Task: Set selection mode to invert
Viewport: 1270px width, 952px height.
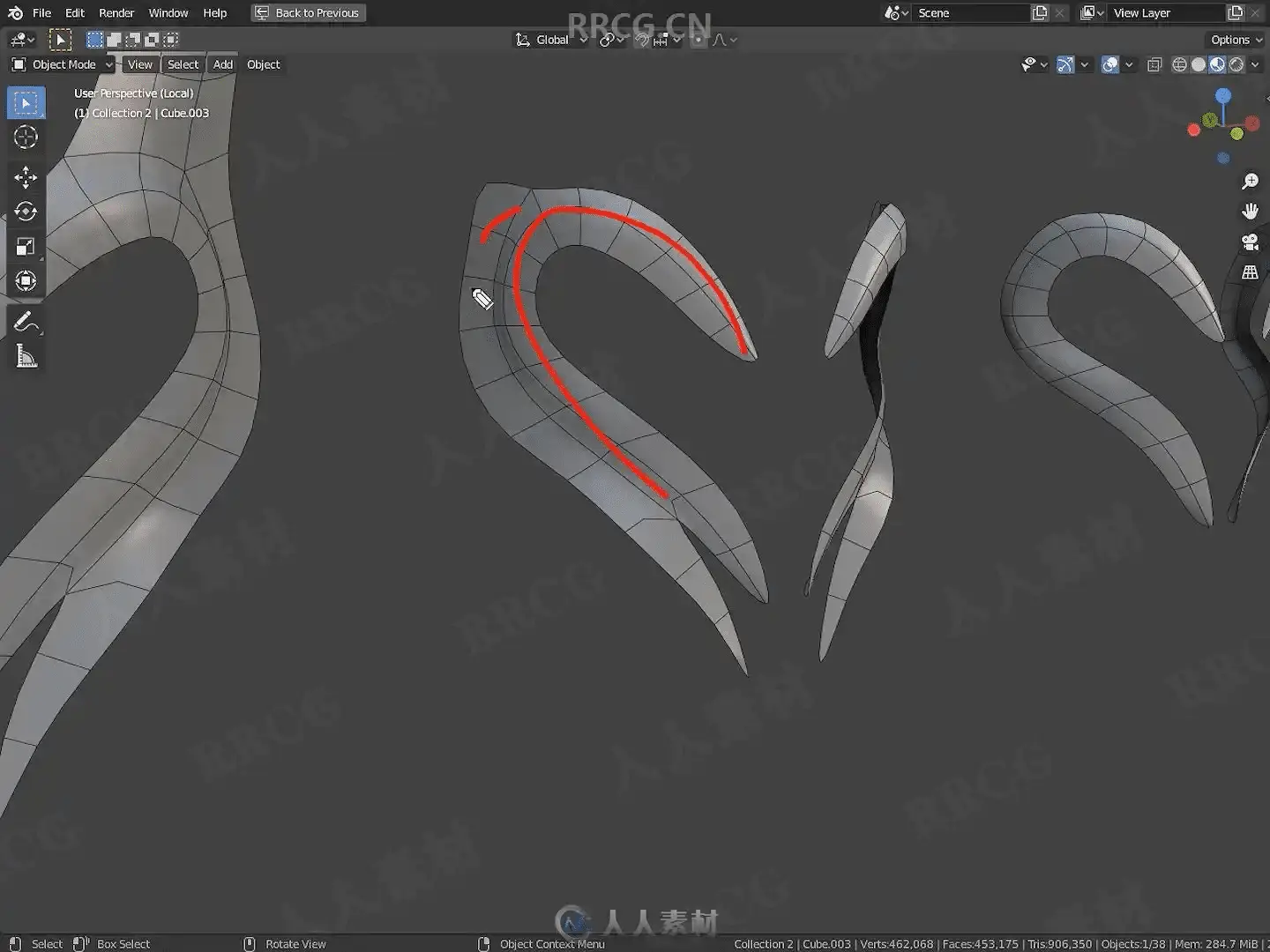Action: [x=152, y=40]
